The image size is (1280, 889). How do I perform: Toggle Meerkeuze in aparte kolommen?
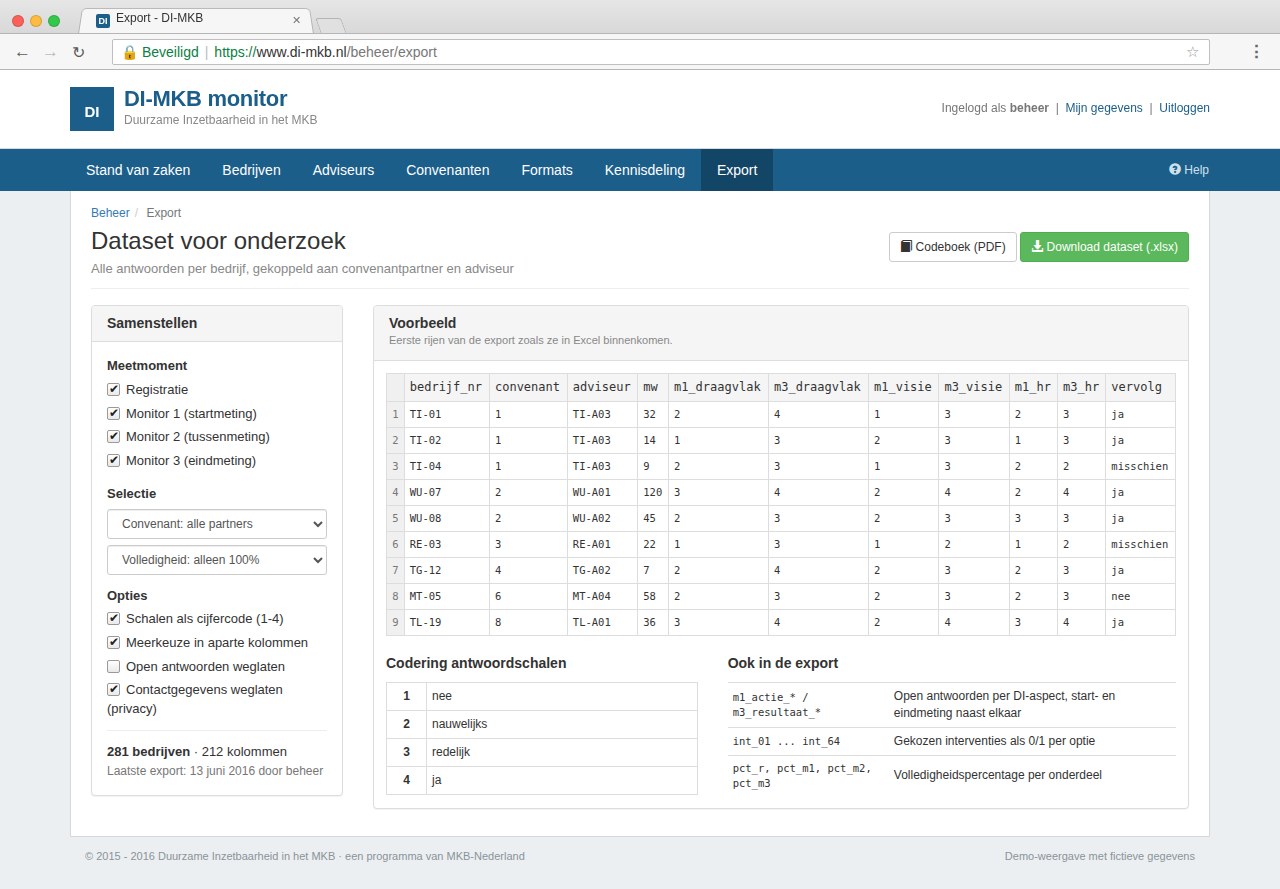coord(113,642)
